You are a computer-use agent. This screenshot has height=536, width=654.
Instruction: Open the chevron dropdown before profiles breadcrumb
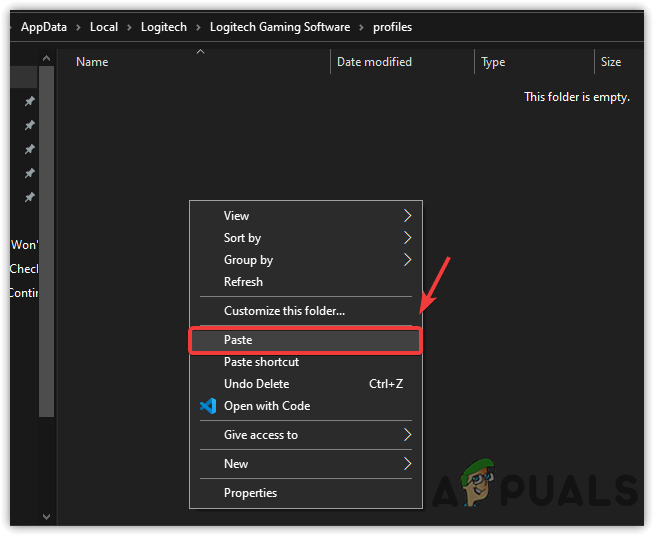click(x=362, y=28)
